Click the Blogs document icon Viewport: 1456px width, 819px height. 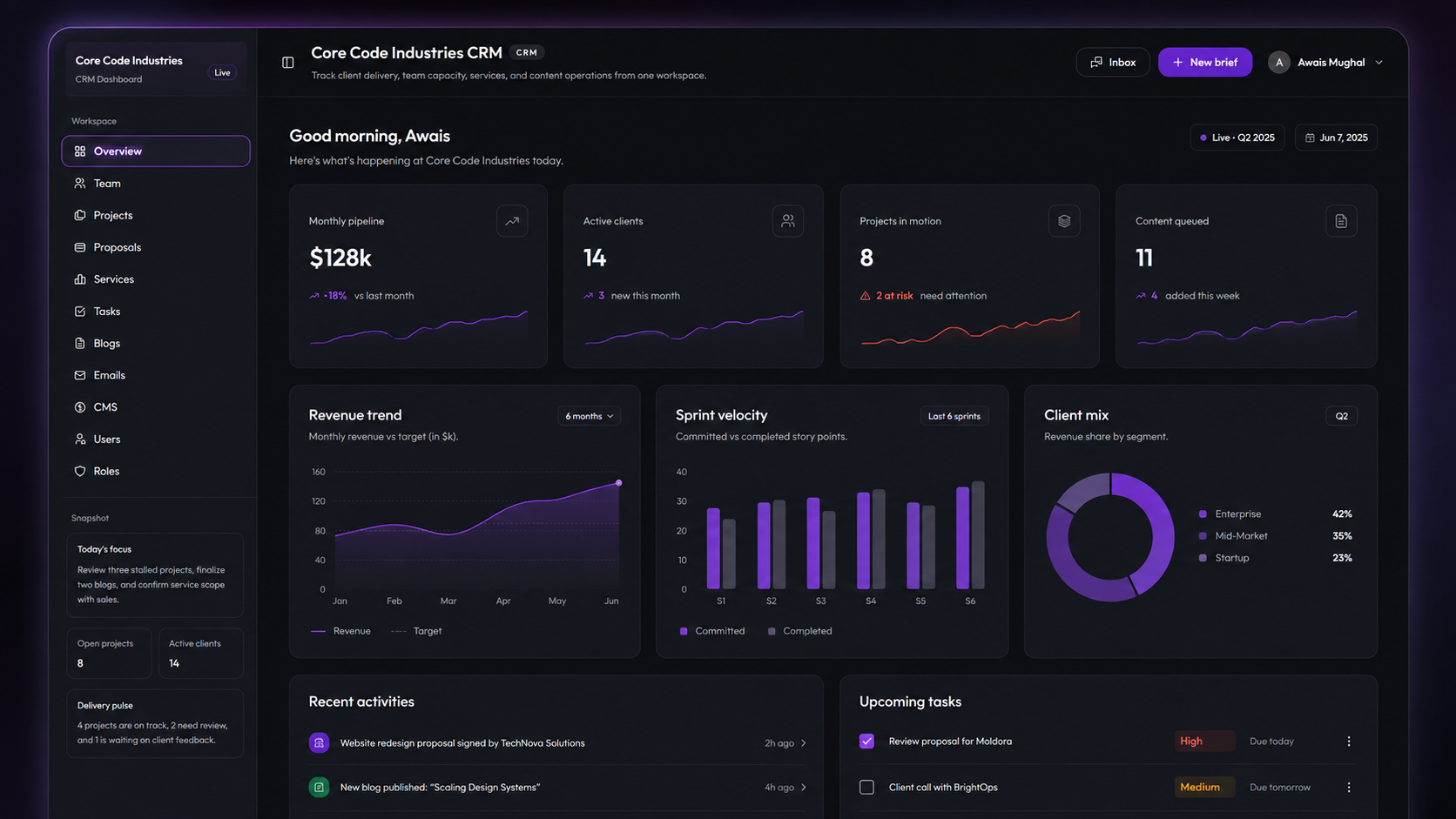[80, 344]
